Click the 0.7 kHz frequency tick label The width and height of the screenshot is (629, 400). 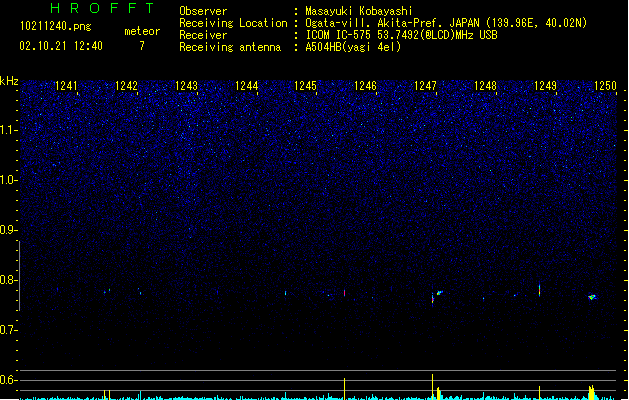(x=7, y=330)
